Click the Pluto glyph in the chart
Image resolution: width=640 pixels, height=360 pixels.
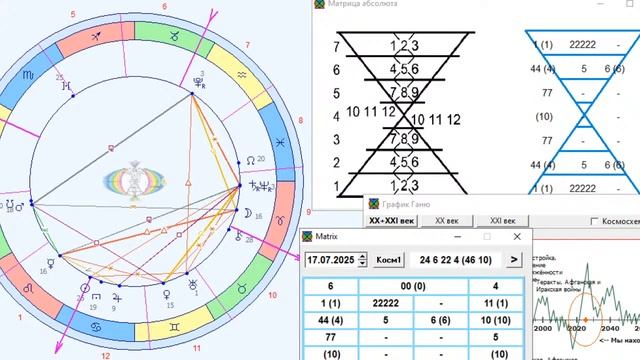(199, 82)
